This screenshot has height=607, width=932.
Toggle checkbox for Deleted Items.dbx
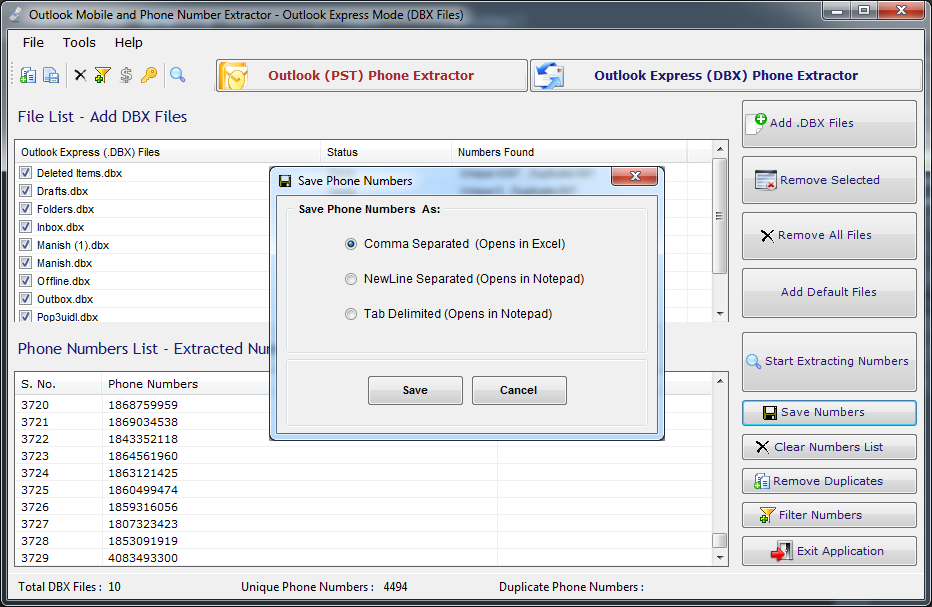tap(25, 173)
